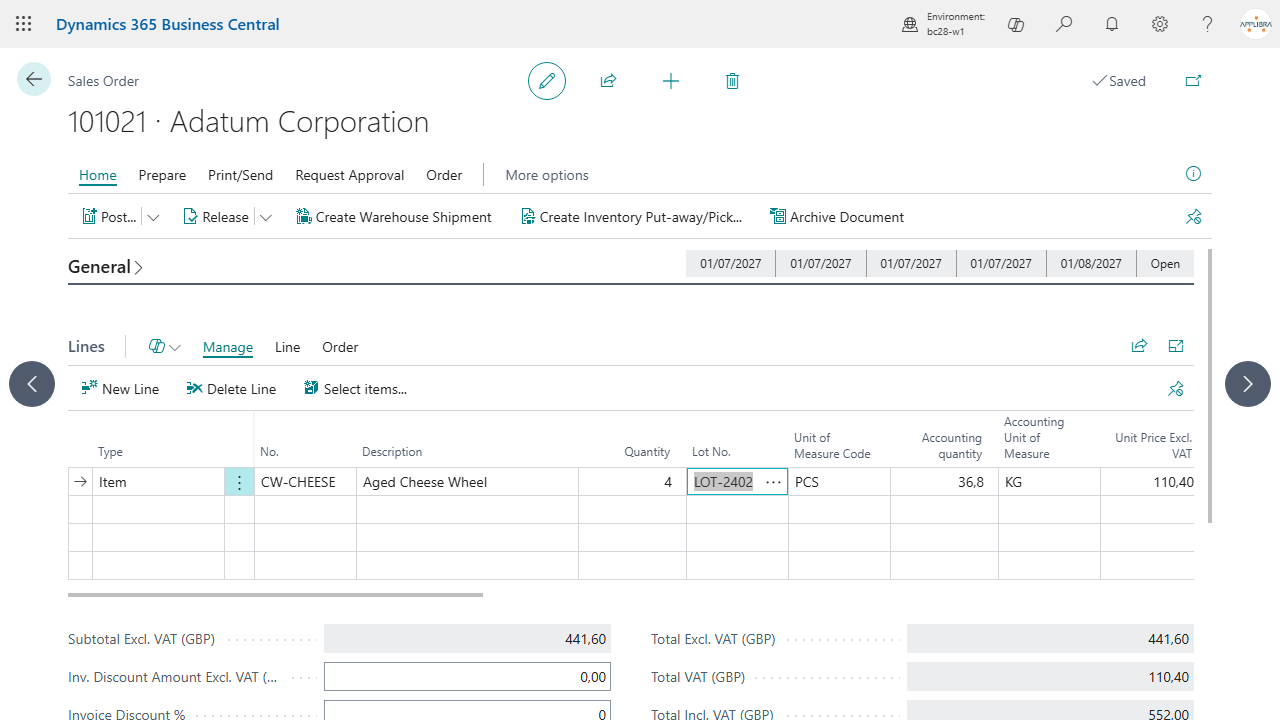The image size is (1280, 720).
Task: Add a New Line
Action: click(120, 389)
